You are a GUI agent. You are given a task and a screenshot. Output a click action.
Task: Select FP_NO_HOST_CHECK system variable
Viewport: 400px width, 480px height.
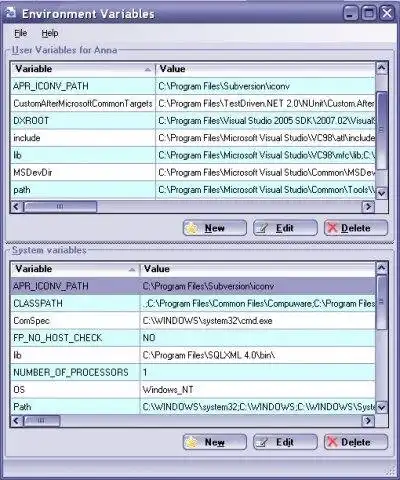[193, 338]
